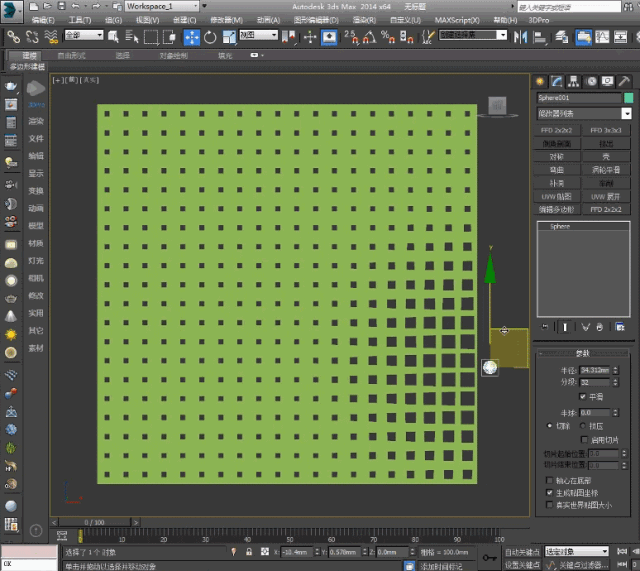Enable the Base To Pivot checkbox

[549, 480]
